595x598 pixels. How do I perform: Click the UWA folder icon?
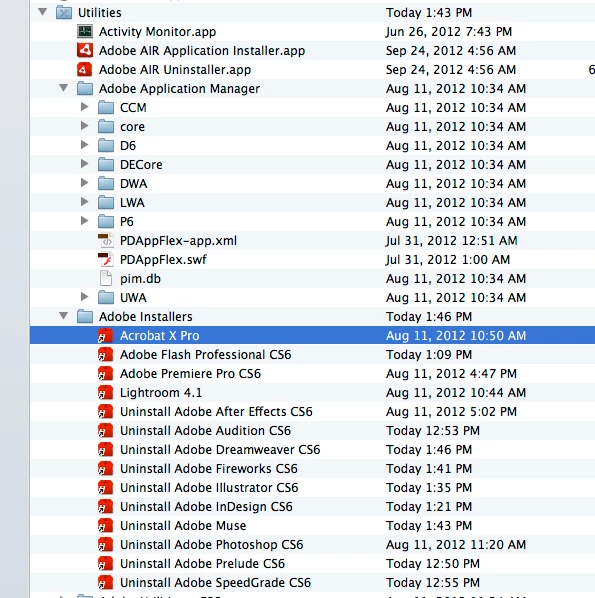(x=106, y=297)
